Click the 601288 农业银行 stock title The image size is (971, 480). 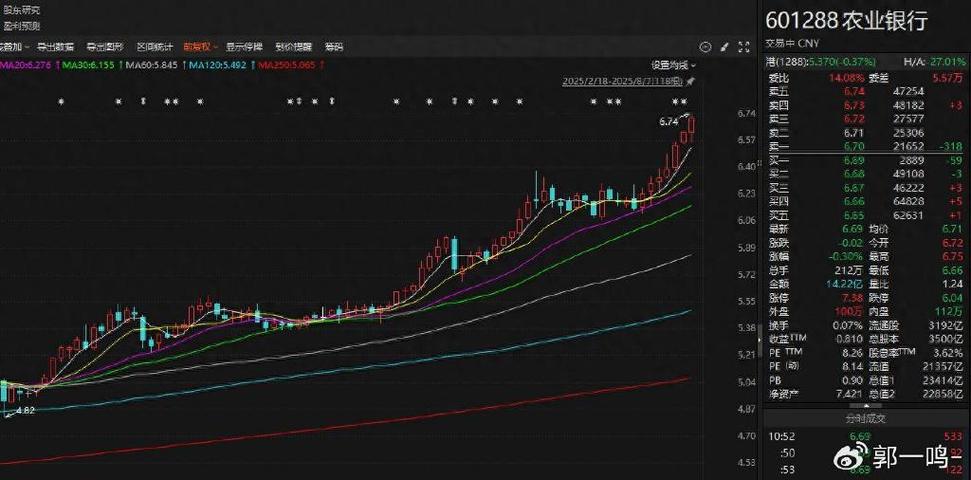pyautogui.click(x=847, y=20)
